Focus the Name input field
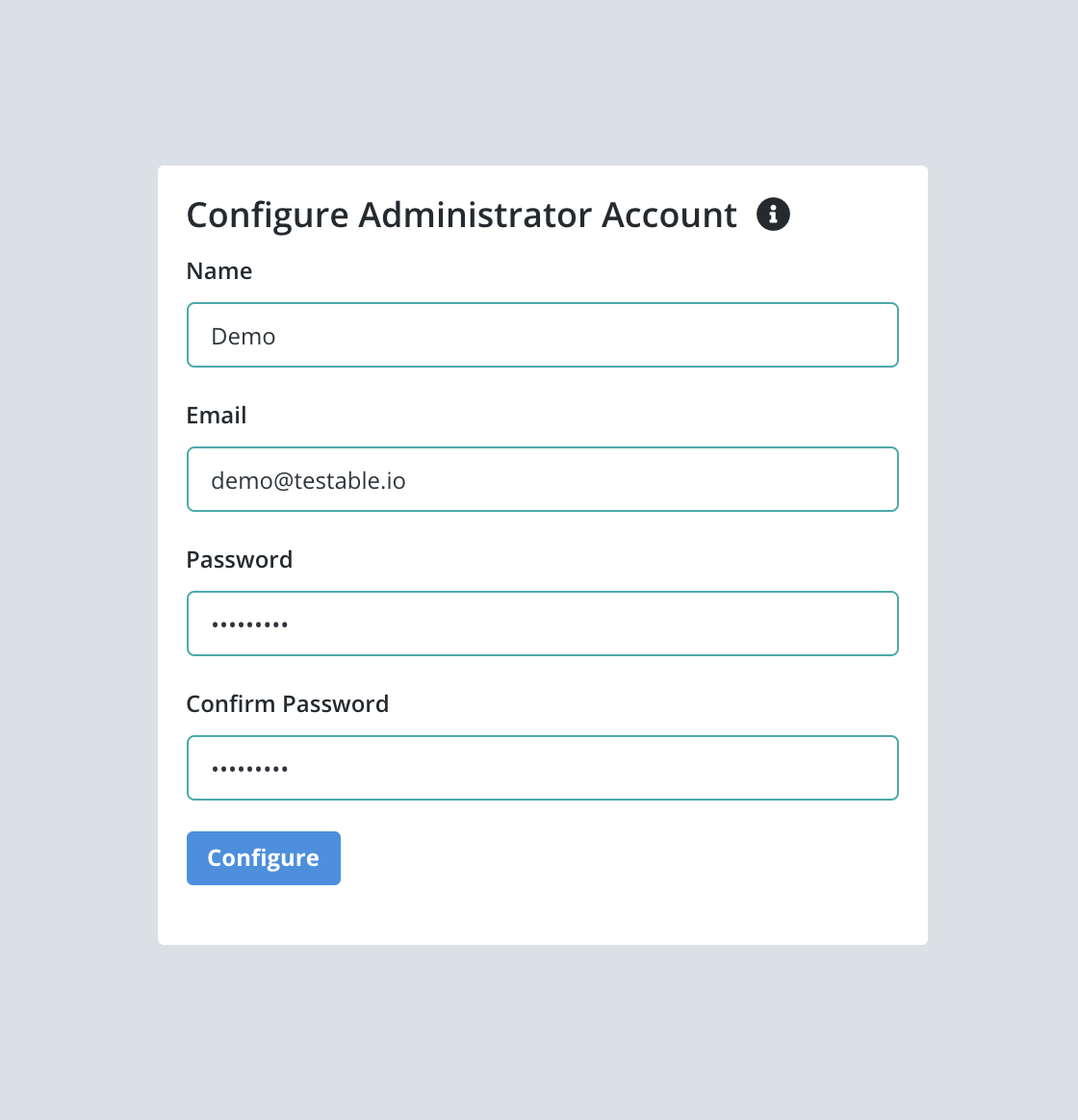1078x1120 pixels. [542, 335]
